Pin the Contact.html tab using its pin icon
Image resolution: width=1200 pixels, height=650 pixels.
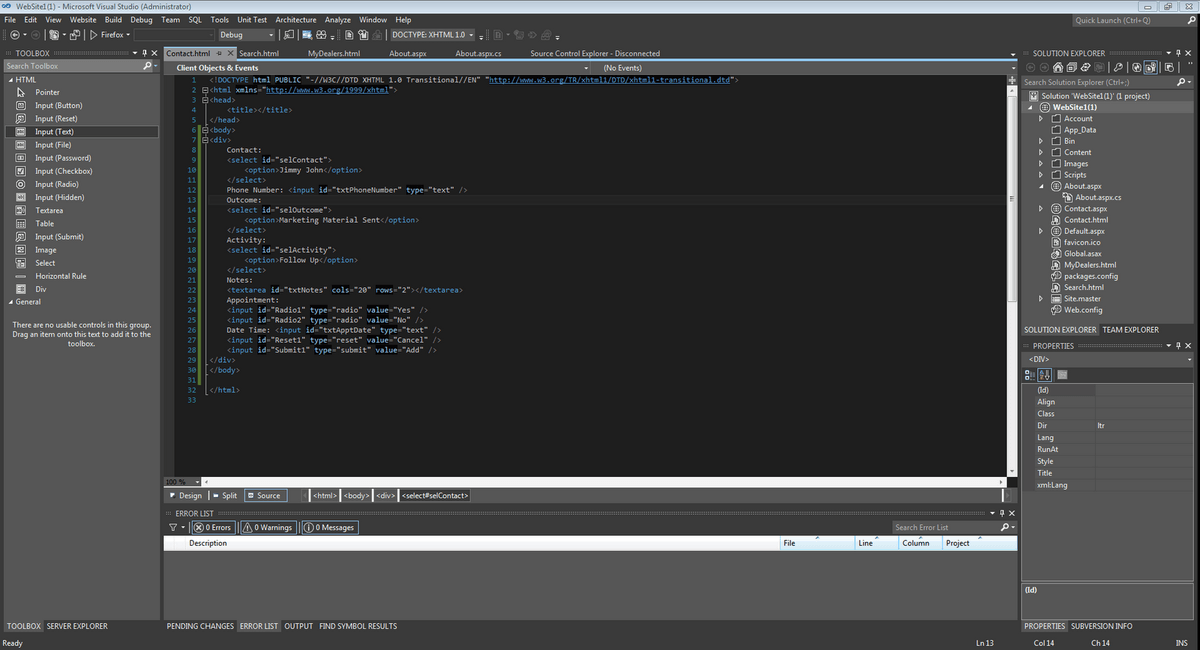tap(219, 53)
